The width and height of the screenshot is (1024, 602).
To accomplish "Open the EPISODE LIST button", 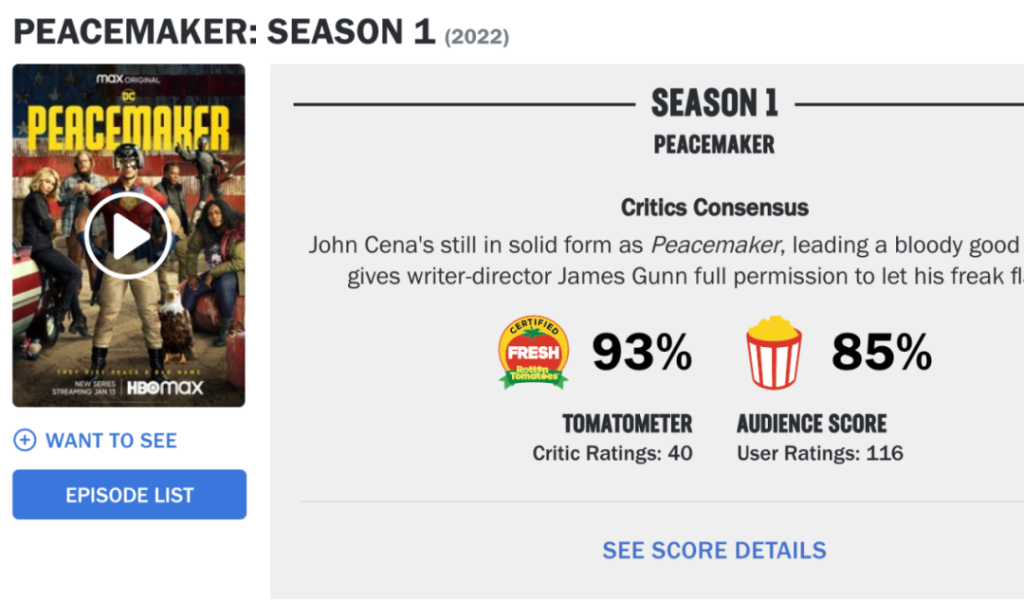I will click(x=129, y=495).
